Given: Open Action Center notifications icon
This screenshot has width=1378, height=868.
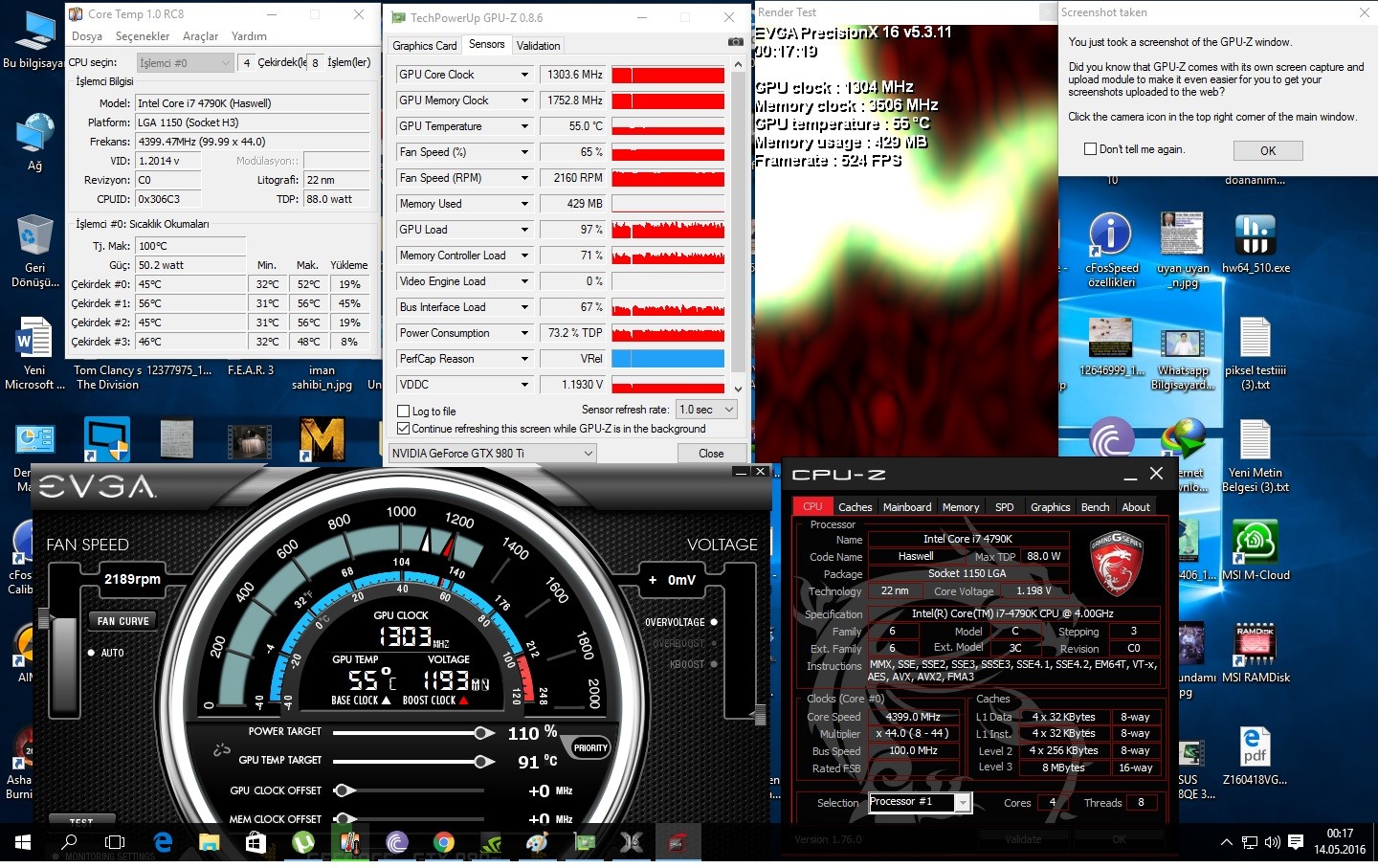Looking at the screenshot, I should [1296, 842].
